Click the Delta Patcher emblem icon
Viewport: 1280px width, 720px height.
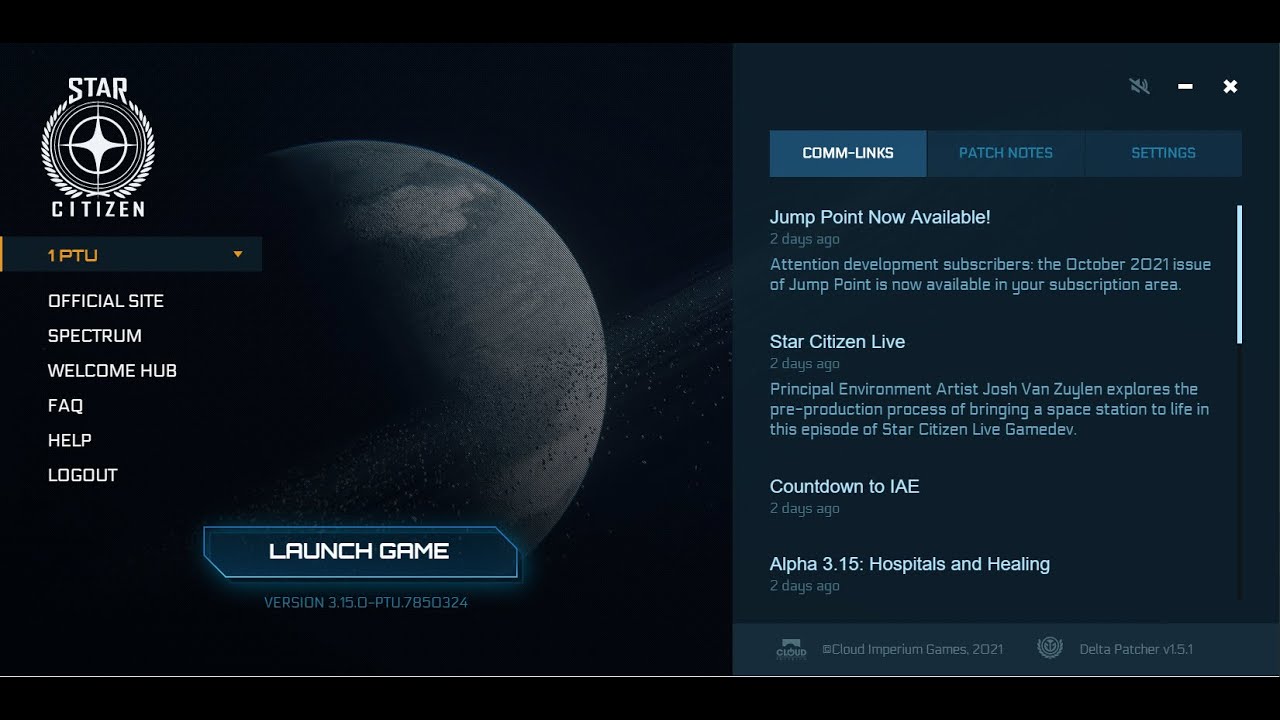(x=1049, y=648)
